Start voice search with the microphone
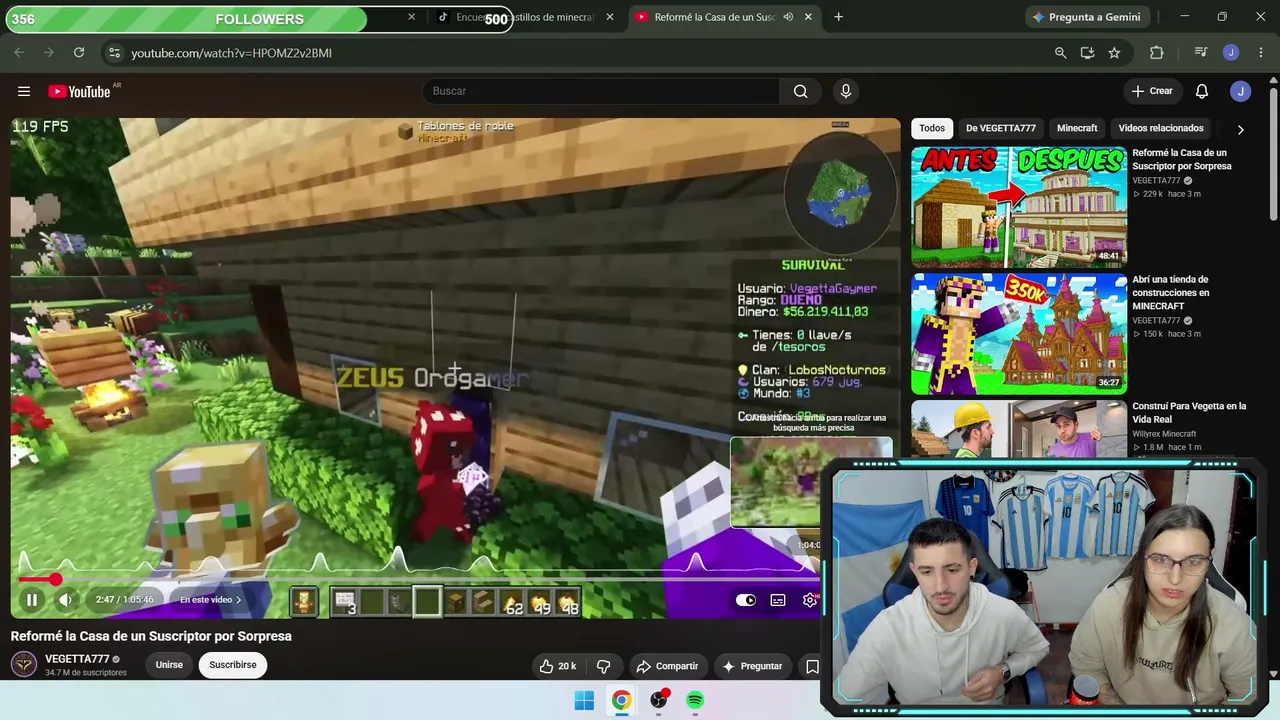 (846, 91)
